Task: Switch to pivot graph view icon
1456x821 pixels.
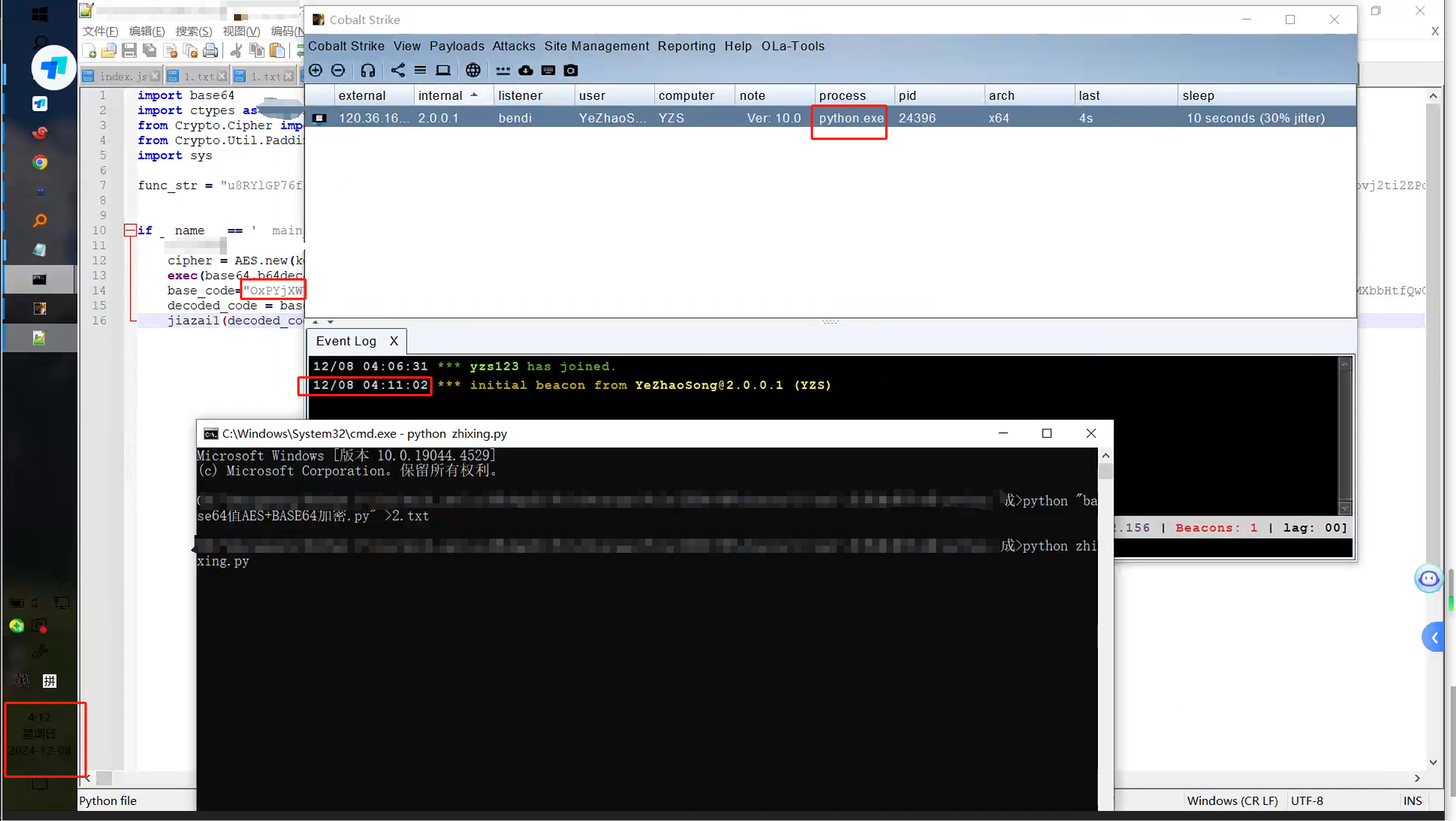Action: [398, 70]
